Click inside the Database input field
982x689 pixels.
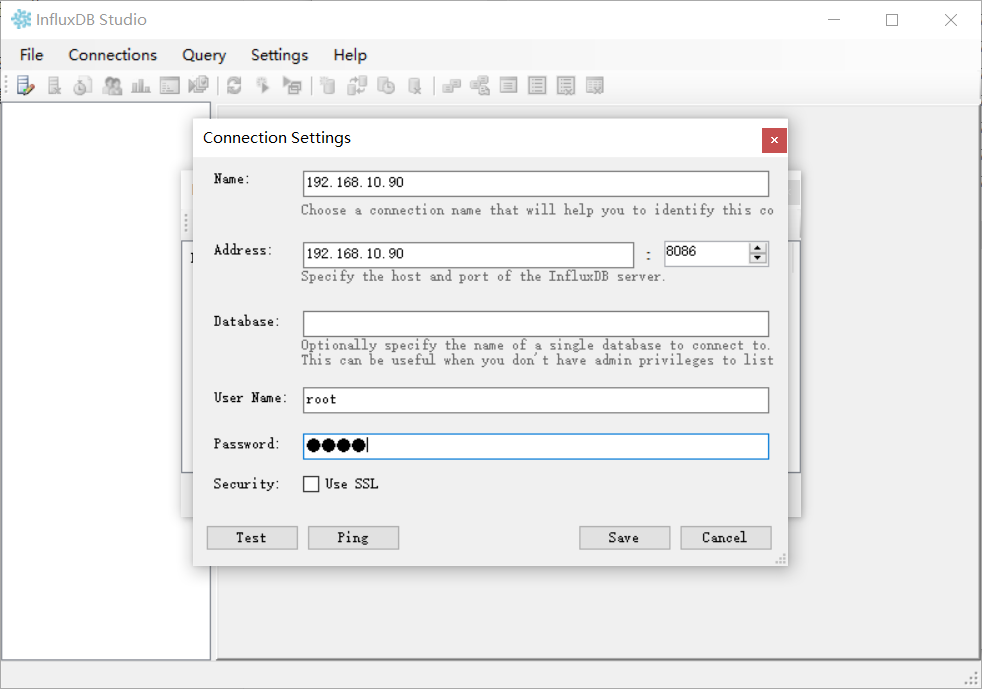[x=535, y=323]
